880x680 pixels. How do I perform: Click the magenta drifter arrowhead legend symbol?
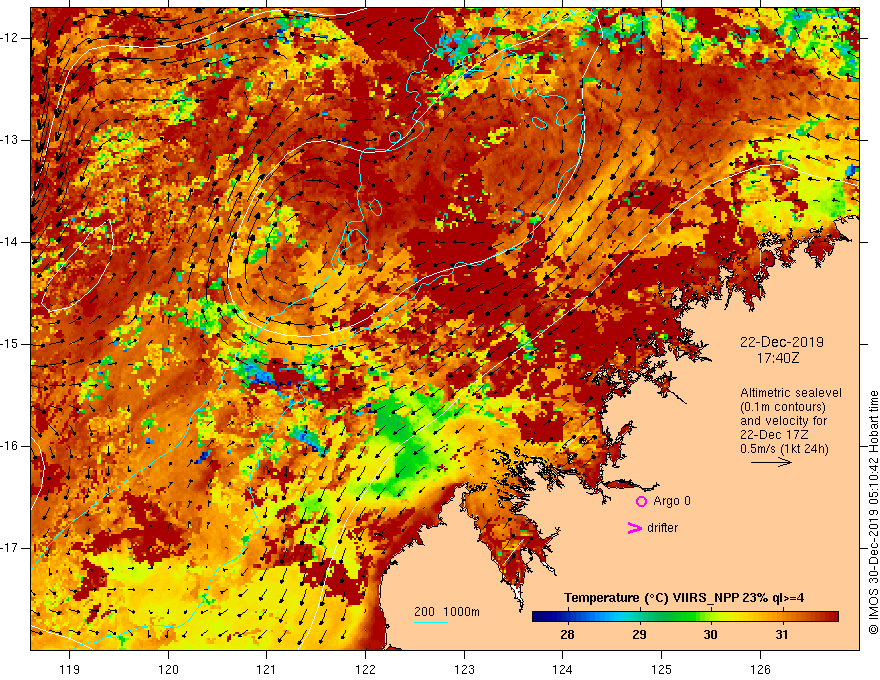[x=634, y=528]
